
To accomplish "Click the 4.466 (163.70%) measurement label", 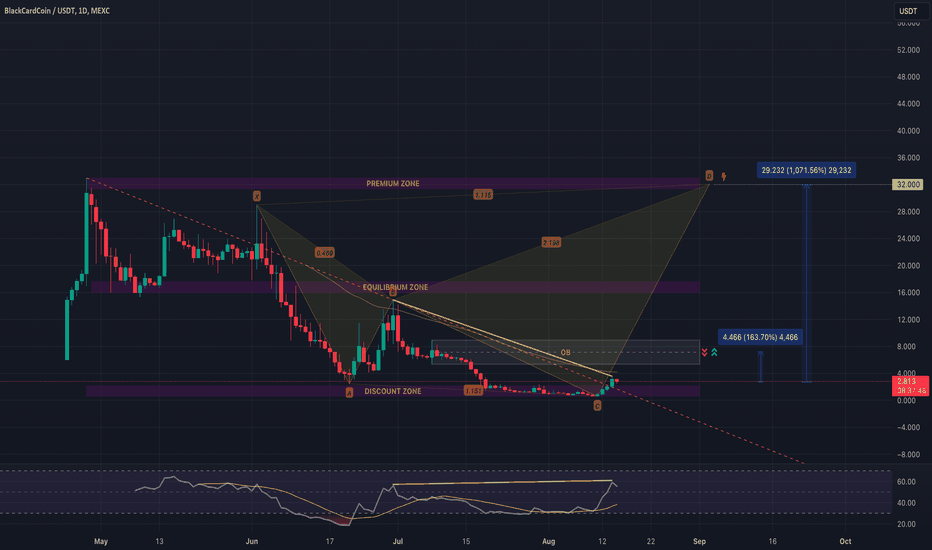I will tap(760, 337).
